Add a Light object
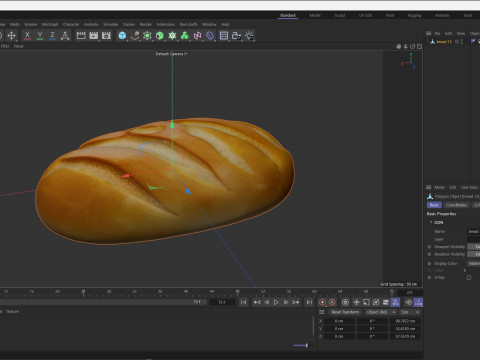This screenshot has width=480, height=360. (249, 36)
